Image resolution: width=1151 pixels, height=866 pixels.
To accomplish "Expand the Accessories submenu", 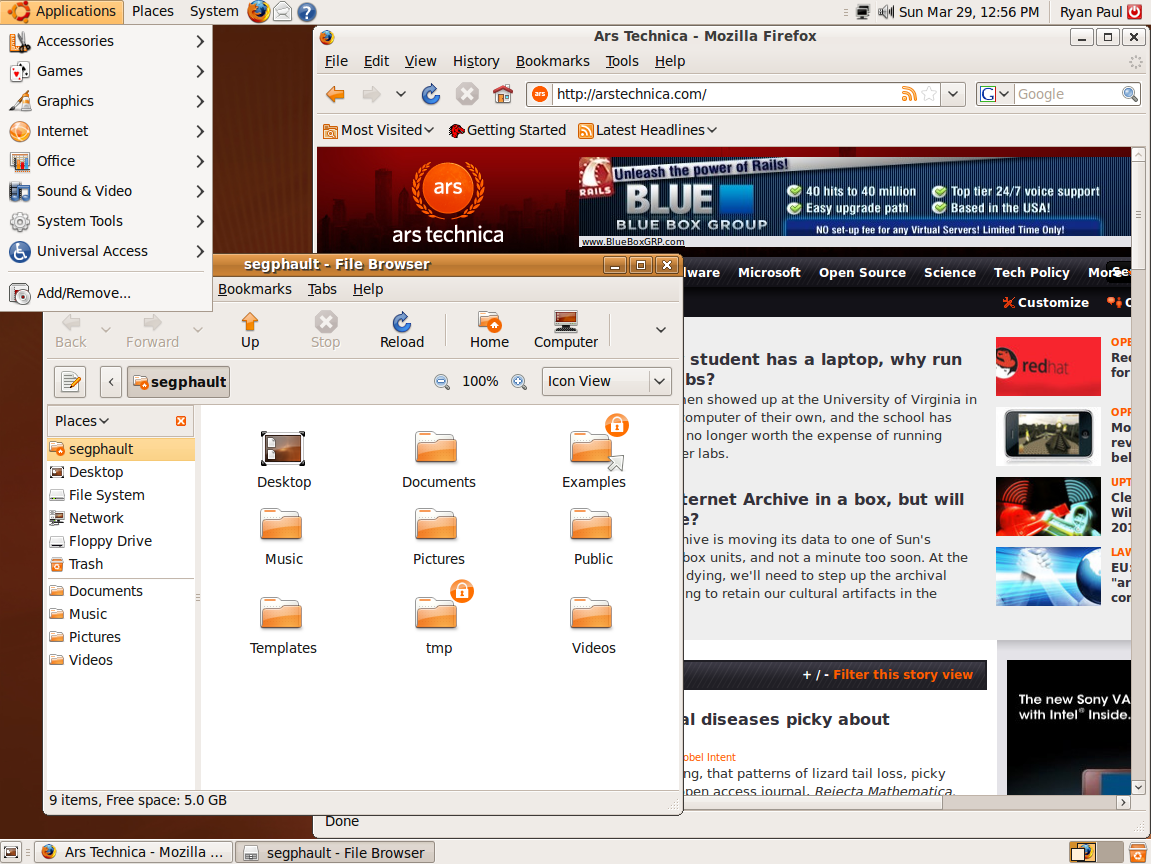I will pos(106,41).
